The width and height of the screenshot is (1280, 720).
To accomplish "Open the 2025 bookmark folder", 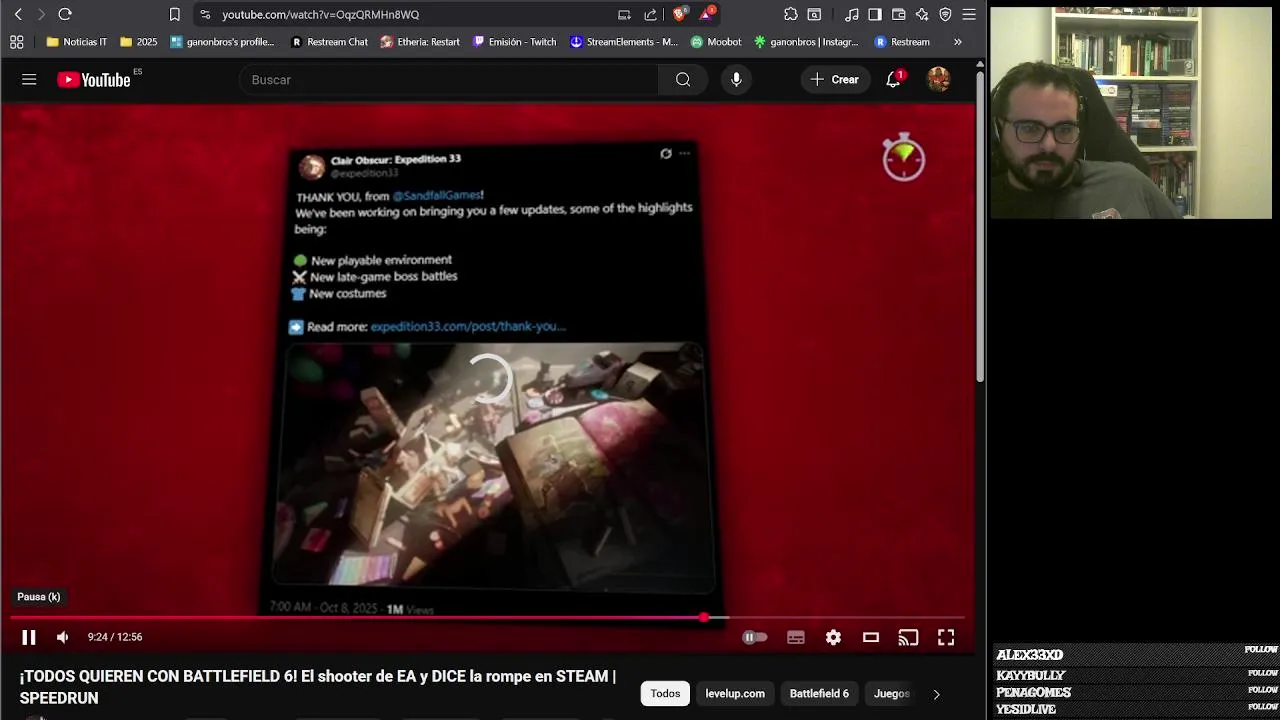I will (138, 42).
